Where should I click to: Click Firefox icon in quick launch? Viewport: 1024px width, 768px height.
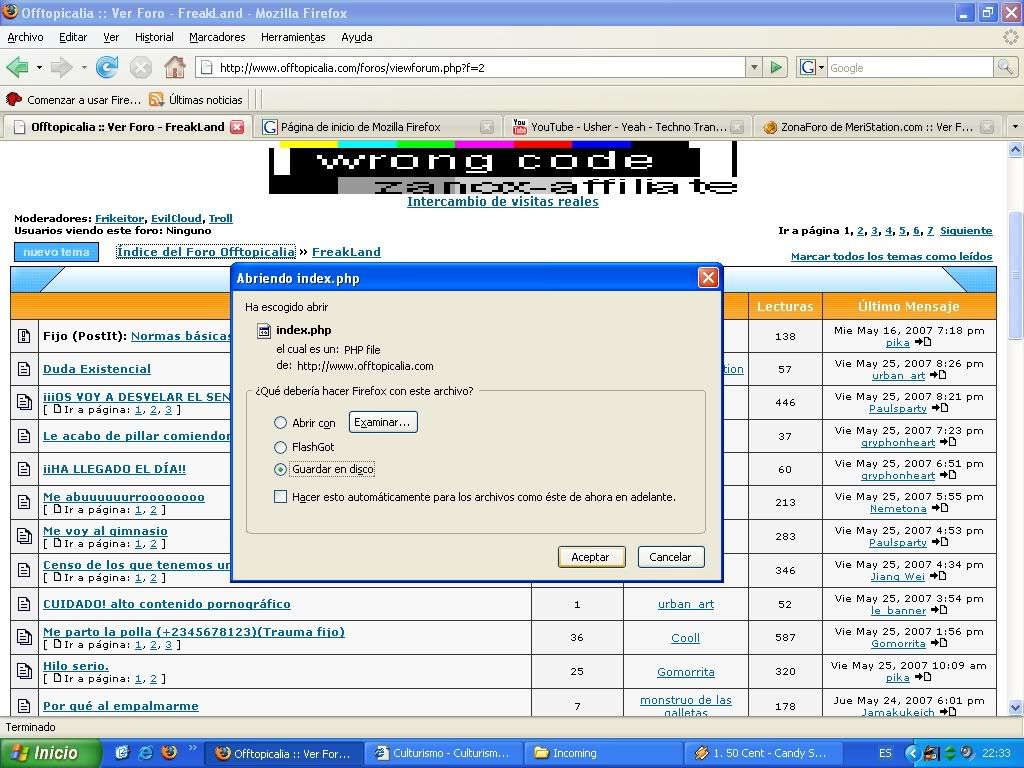point(168,753)
